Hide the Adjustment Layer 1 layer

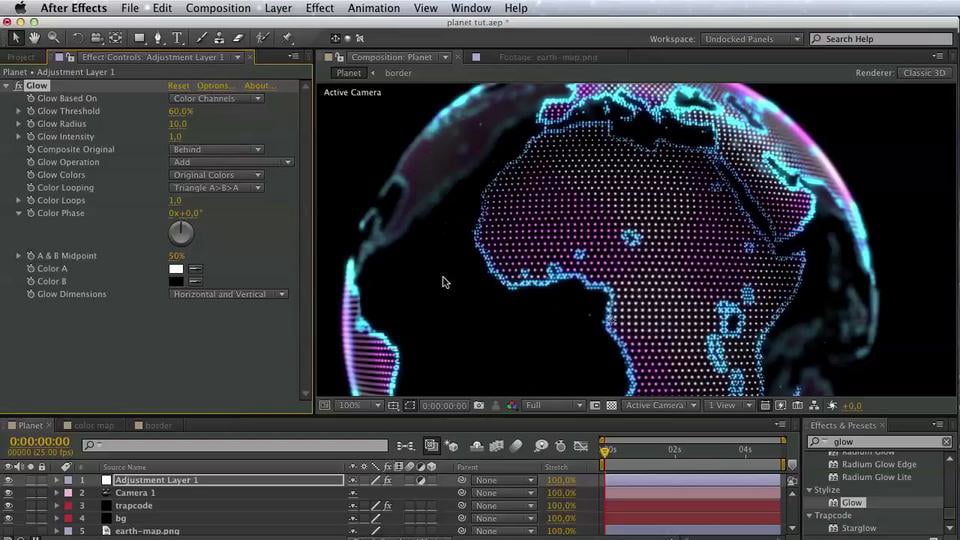(x=8, y=481)
